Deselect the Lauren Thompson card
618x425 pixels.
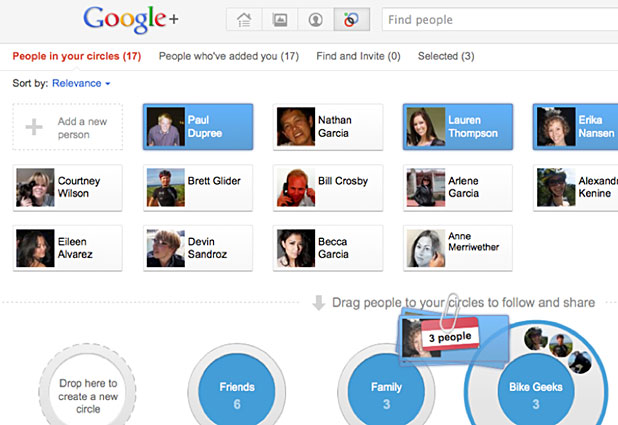[458, 127]
